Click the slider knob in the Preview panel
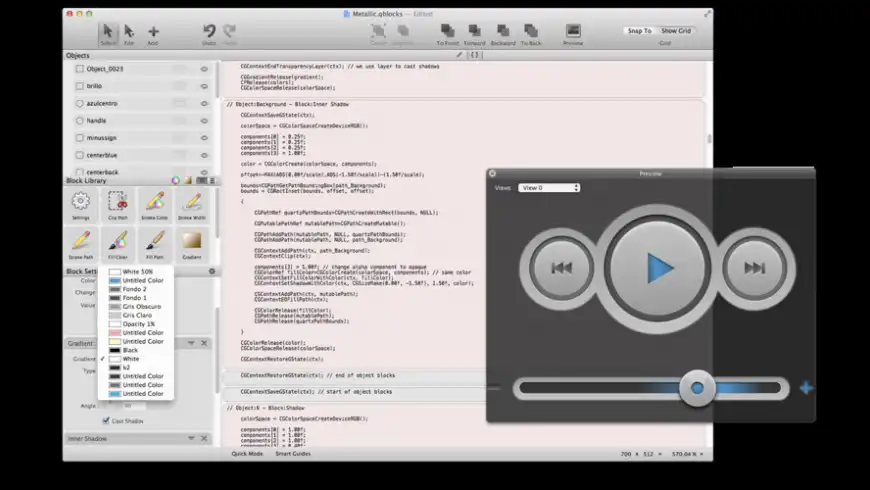Viewport: 870px width, 490px height. (697, 387)
